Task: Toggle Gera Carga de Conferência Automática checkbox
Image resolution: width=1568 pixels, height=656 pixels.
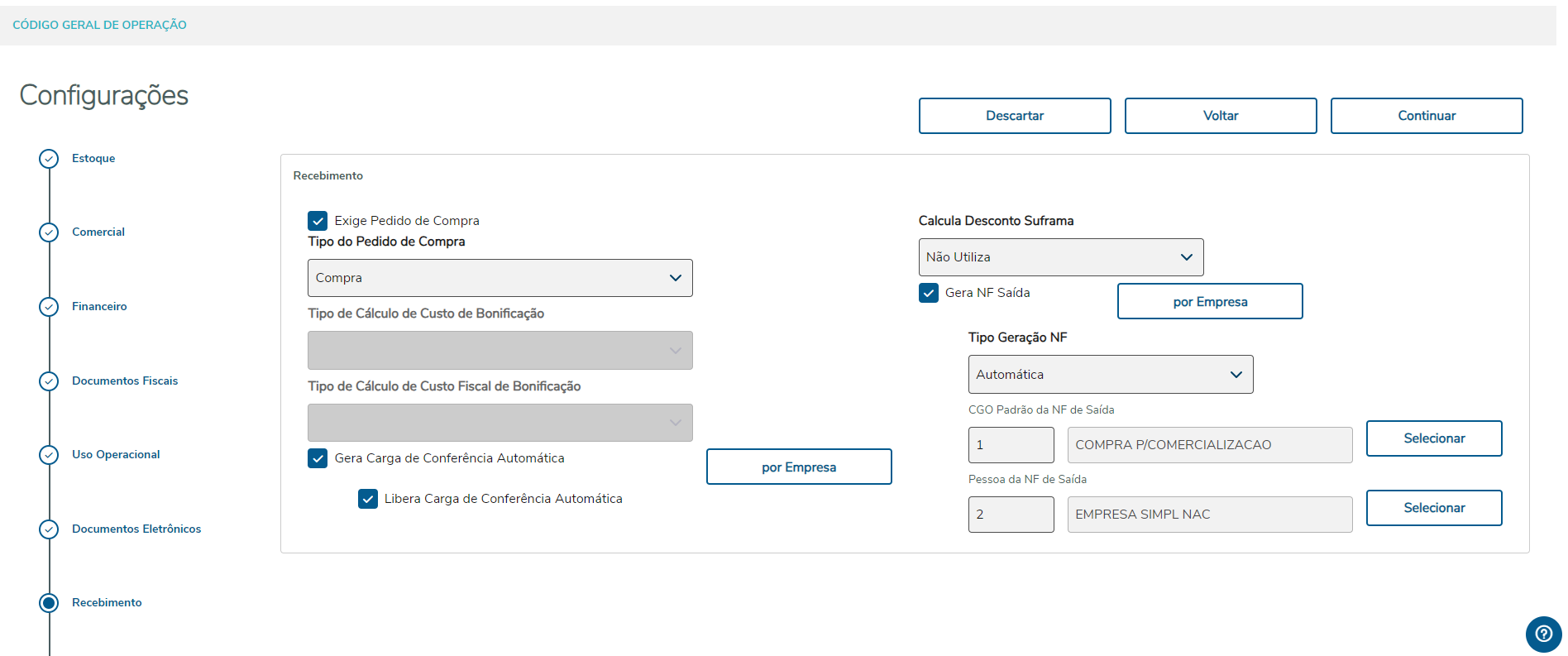Action: [318, 458]
